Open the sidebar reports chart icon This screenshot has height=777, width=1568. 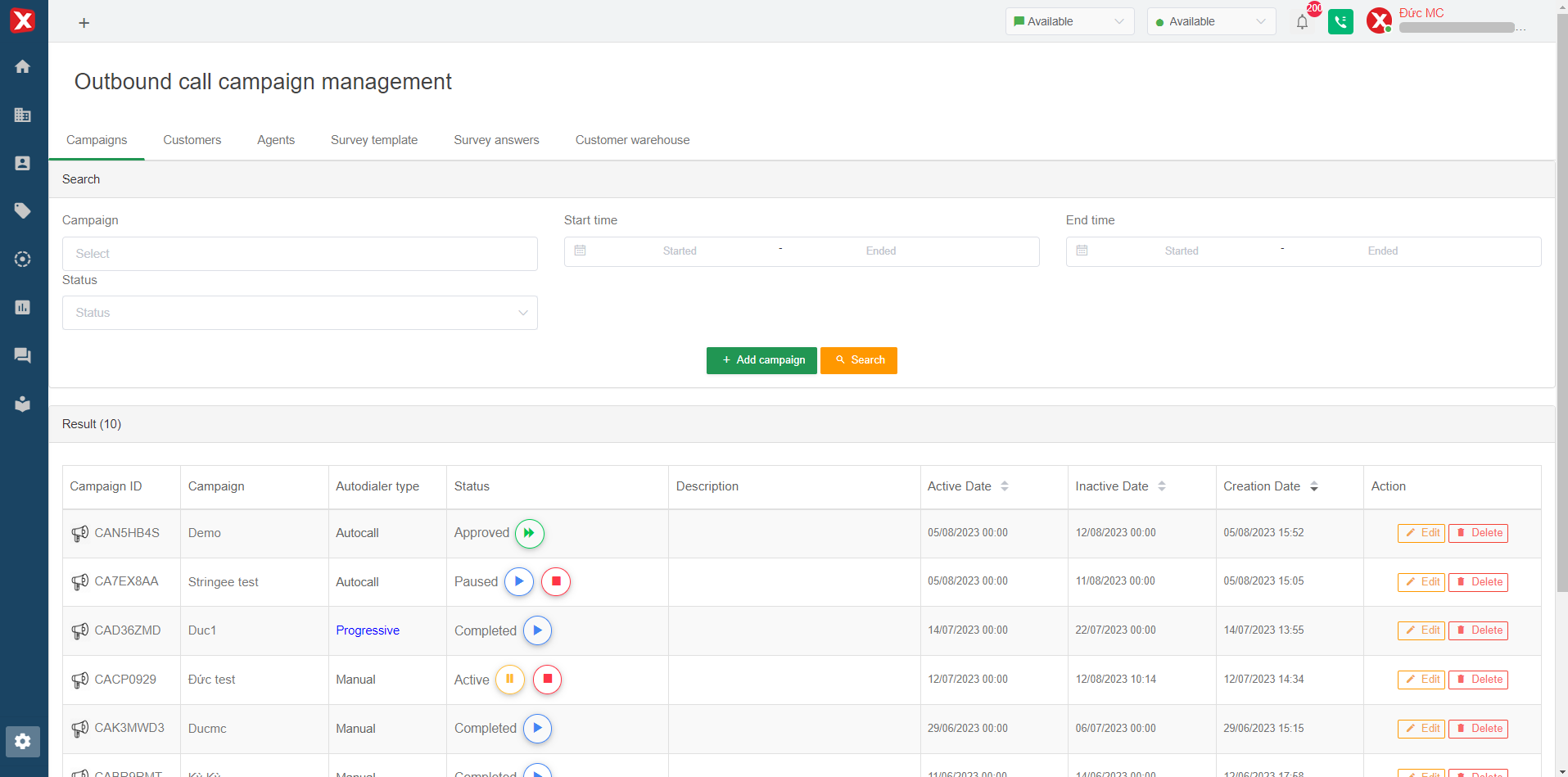(x=23, y=307)
